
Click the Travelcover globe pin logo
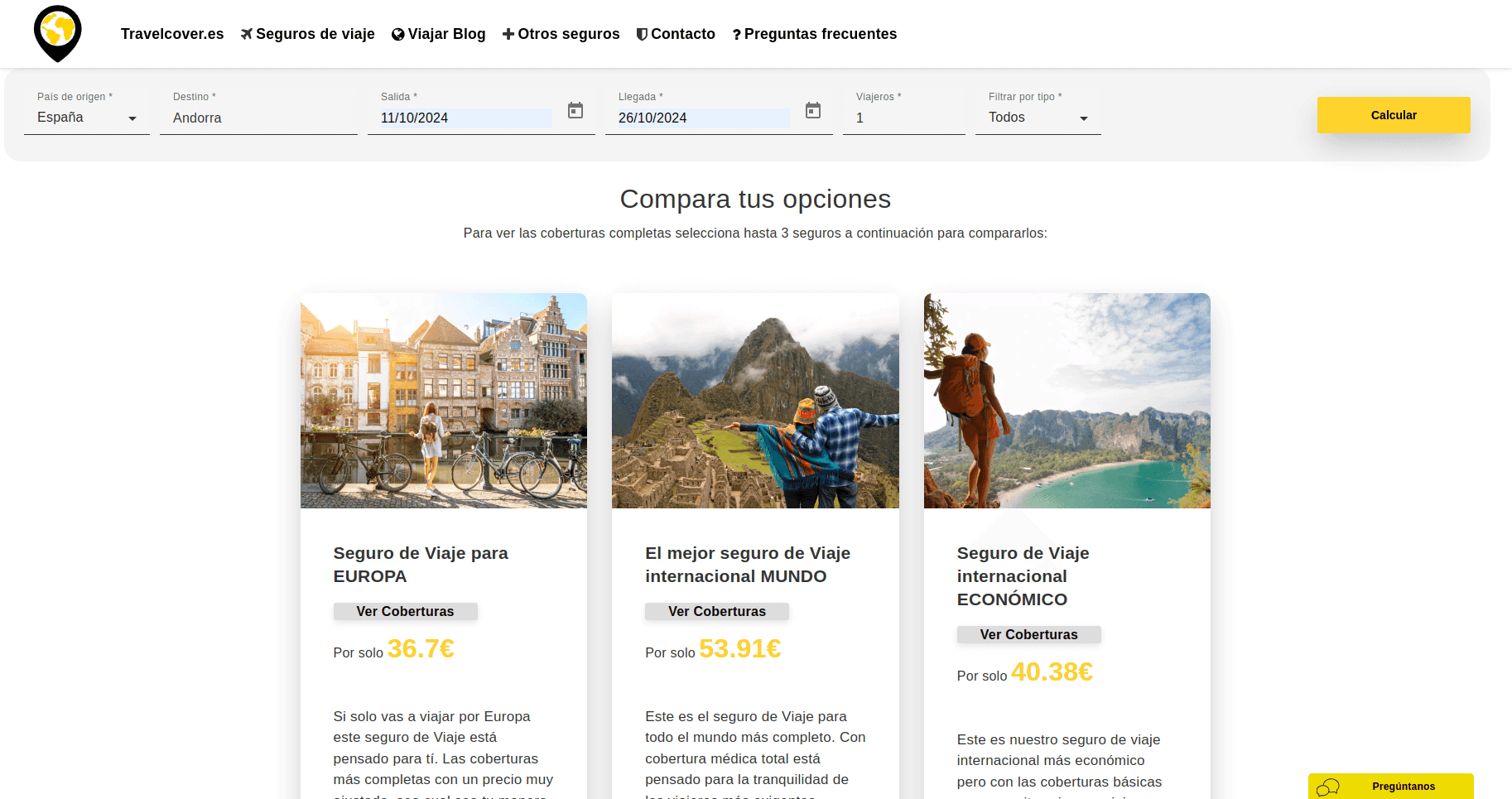(x=58, y=33)
